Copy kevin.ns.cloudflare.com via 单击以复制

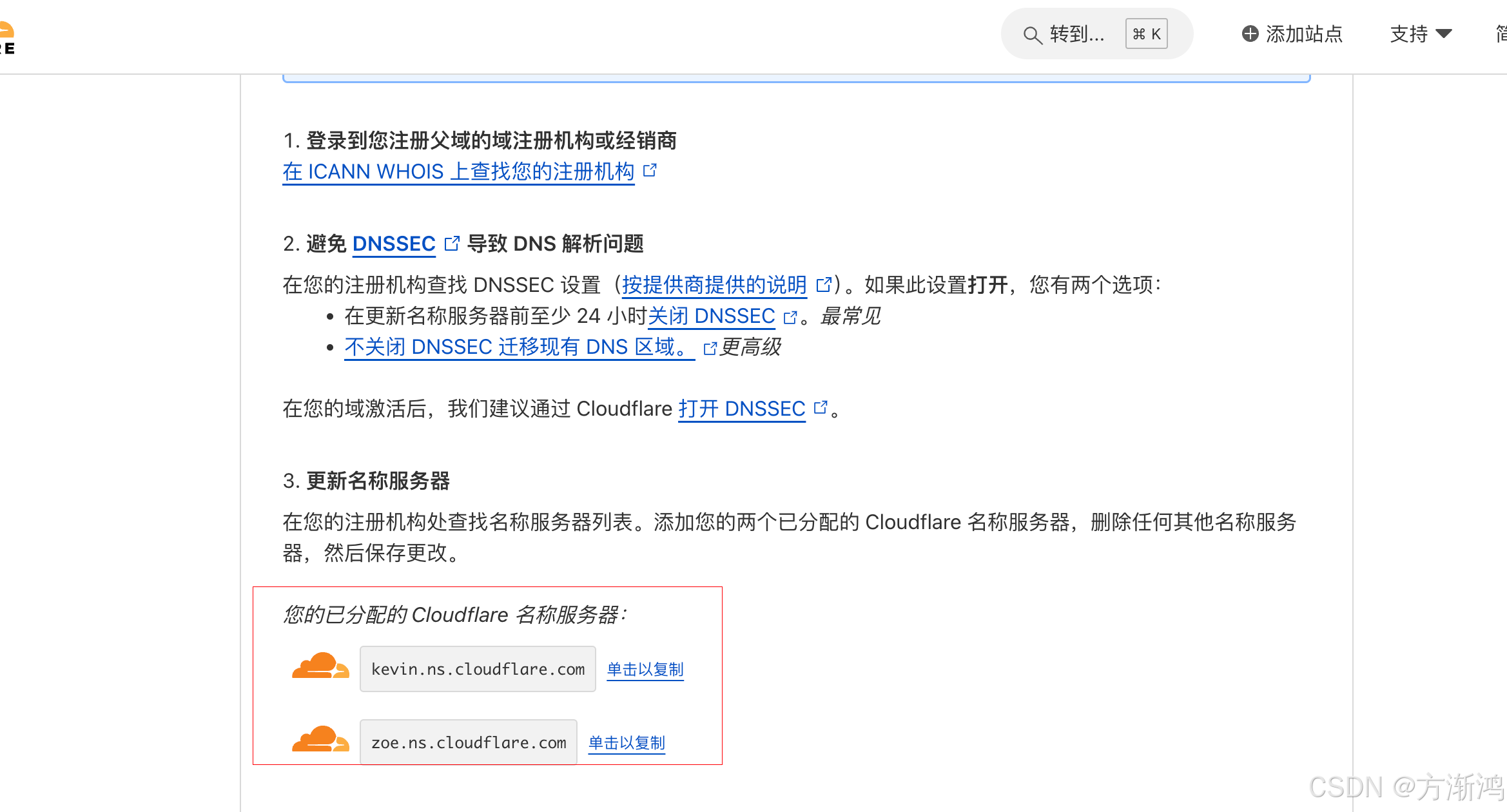tap(645, 670)
